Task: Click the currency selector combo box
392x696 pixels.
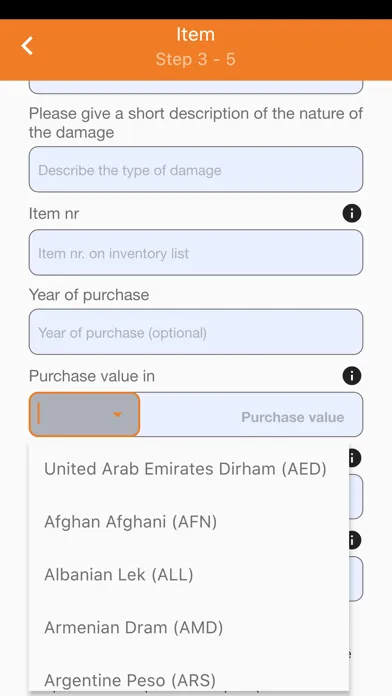Action: click(84, 415)
